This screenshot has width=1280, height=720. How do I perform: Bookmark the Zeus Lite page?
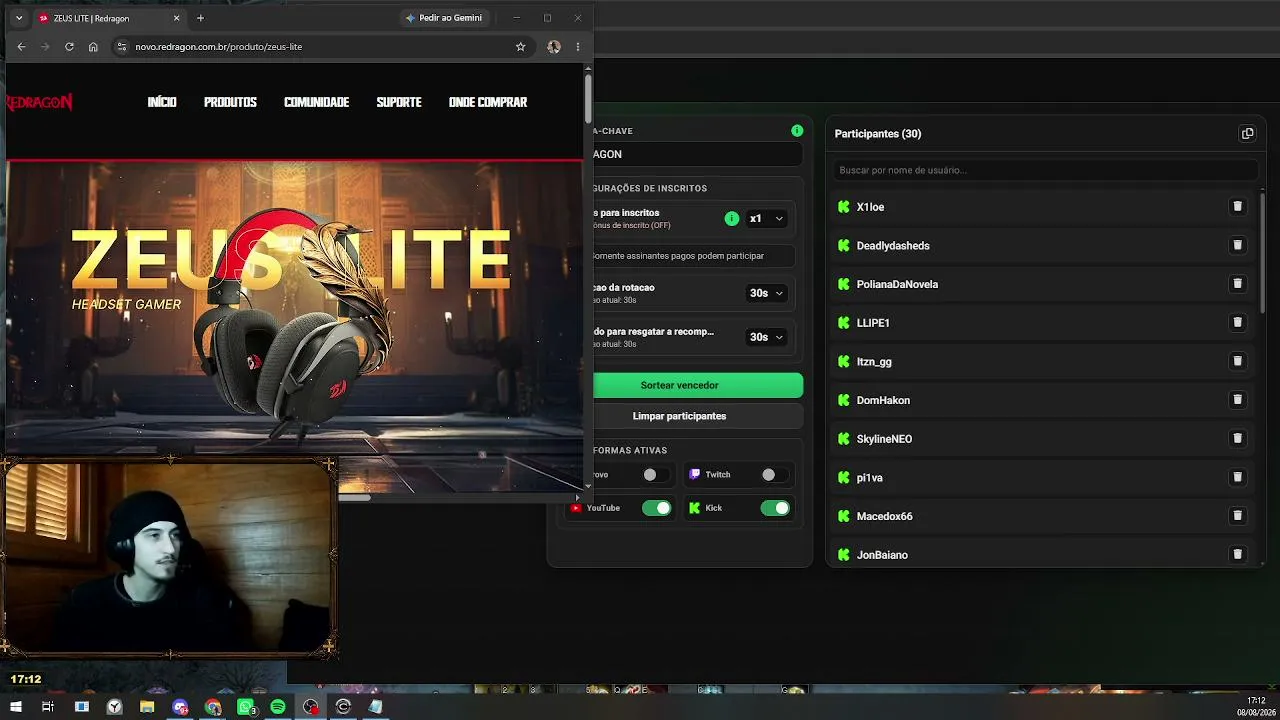(520, 47)
